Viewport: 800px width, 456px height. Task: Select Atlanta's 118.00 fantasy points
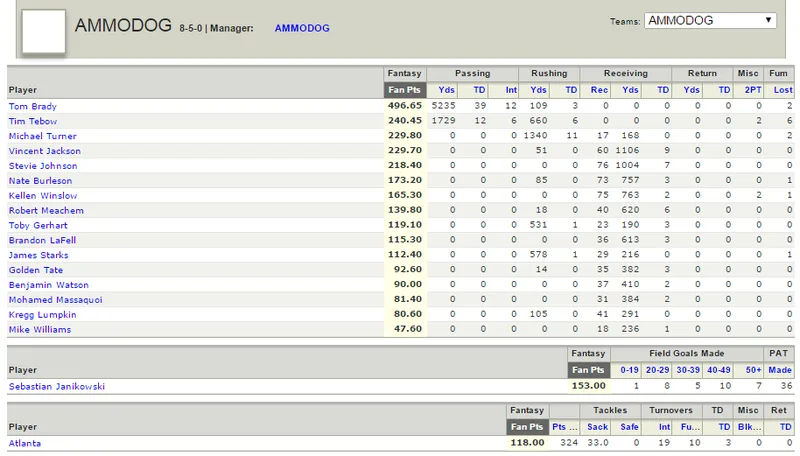528,442
